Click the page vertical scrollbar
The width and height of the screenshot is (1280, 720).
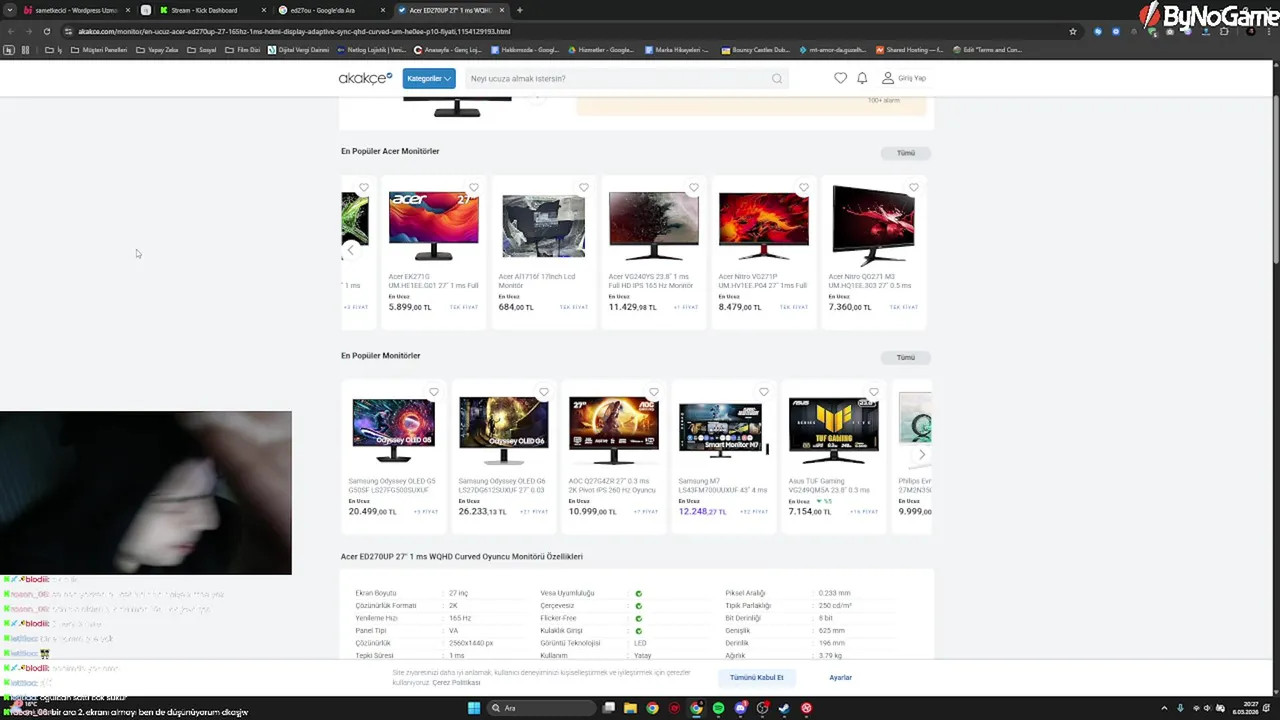[x=1275, y=180]
